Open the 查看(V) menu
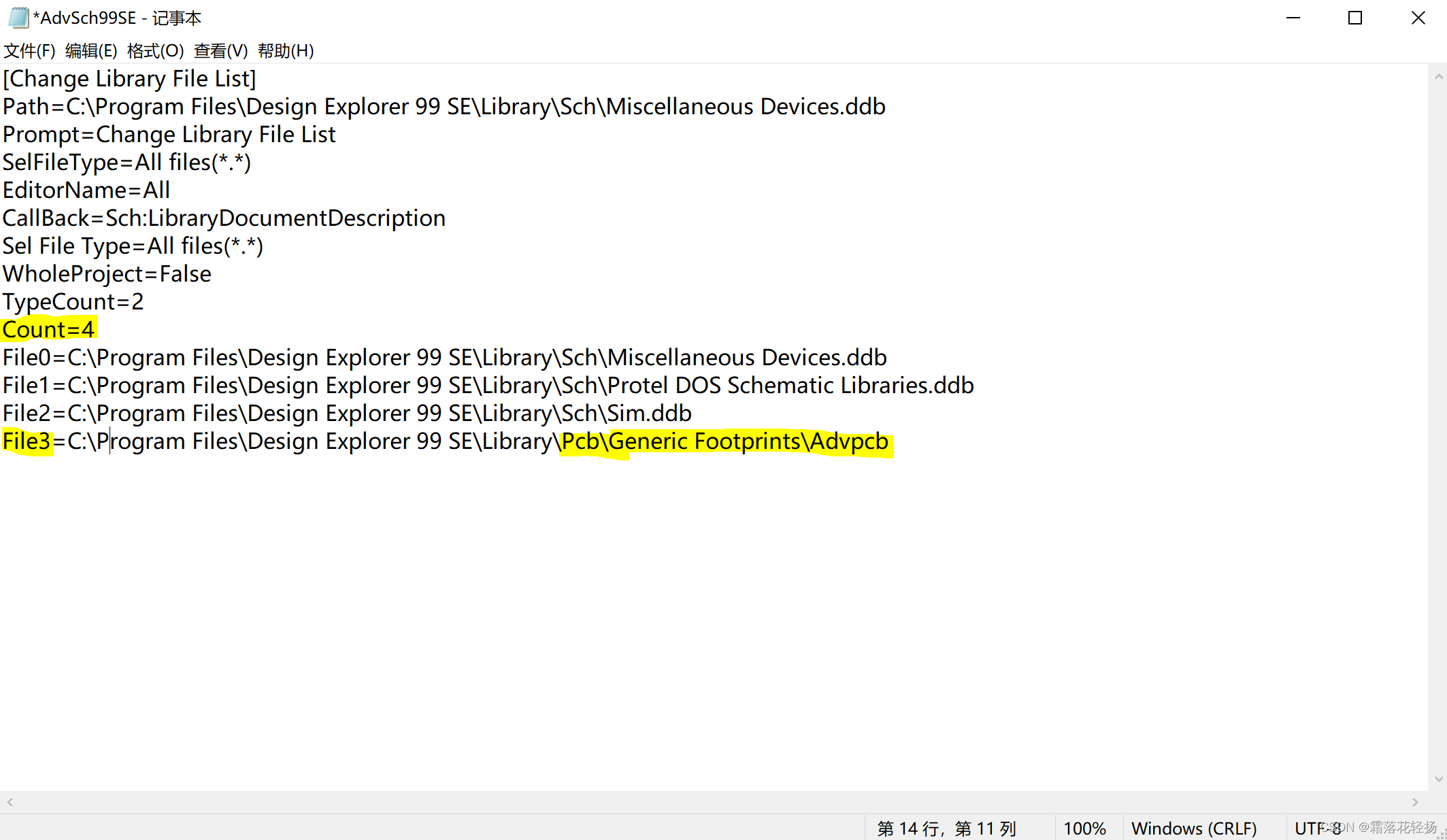Screen dimensions: 1447x840 [220, 50]
